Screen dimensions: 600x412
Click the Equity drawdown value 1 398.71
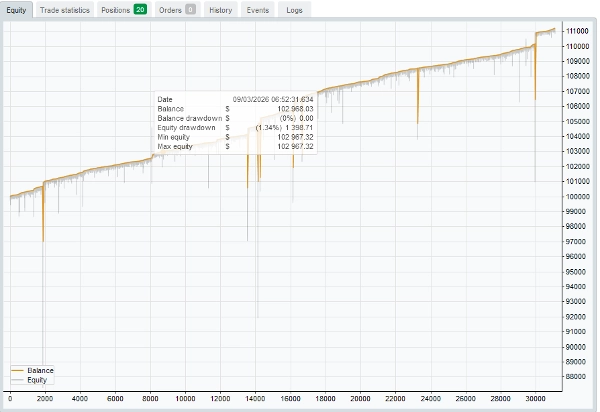point(299,127)
